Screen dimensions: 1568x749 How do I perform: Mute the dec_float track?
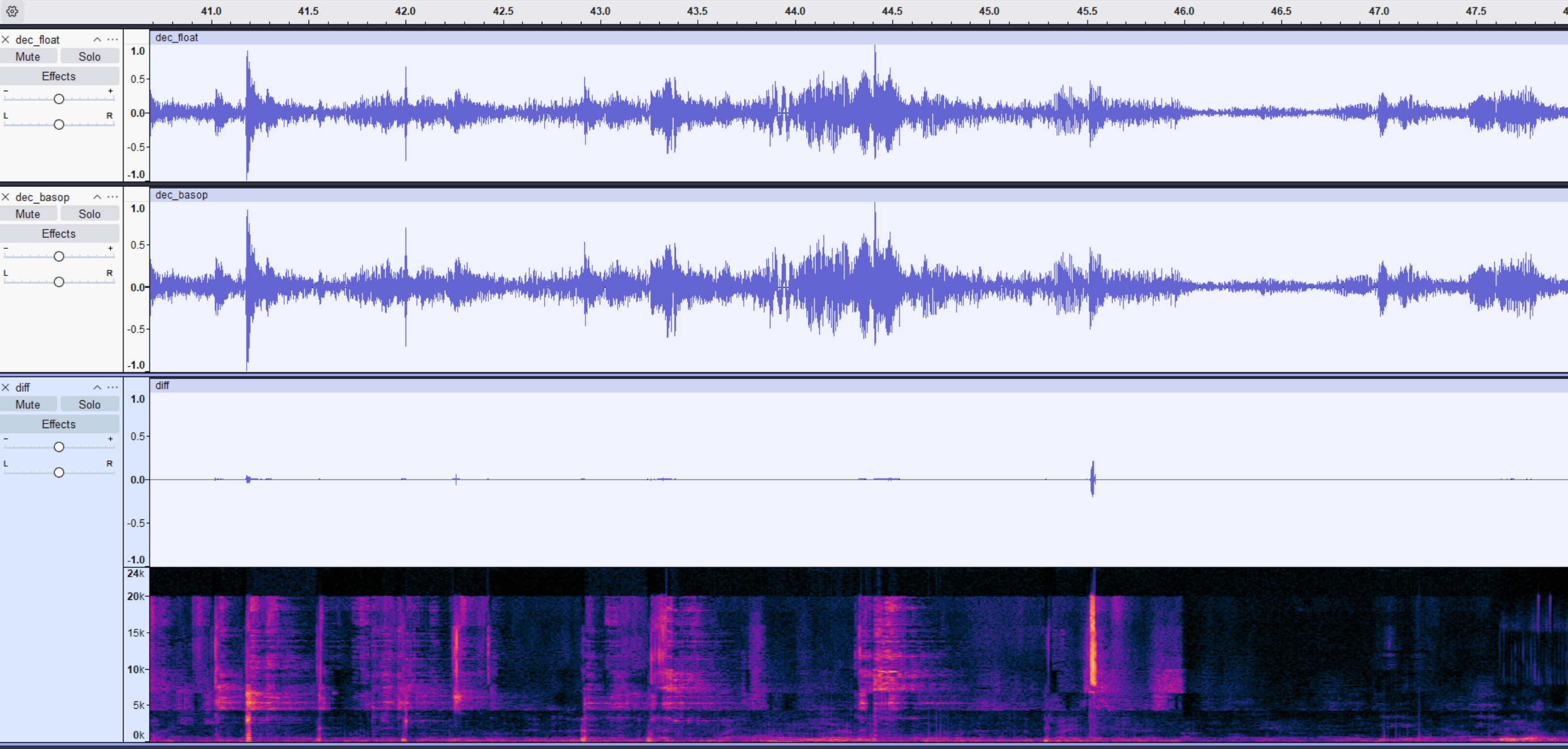tap(28, 57)
